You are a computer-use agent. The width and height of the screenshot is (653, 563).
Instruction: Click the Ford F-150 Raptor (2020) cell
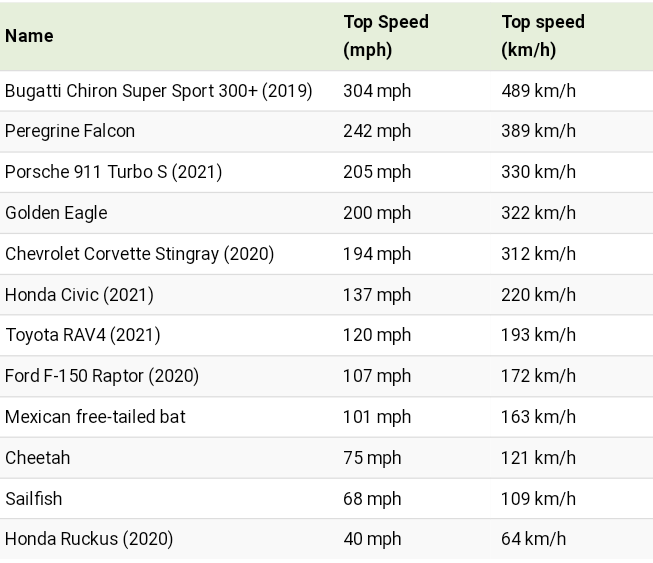[102, 376]
